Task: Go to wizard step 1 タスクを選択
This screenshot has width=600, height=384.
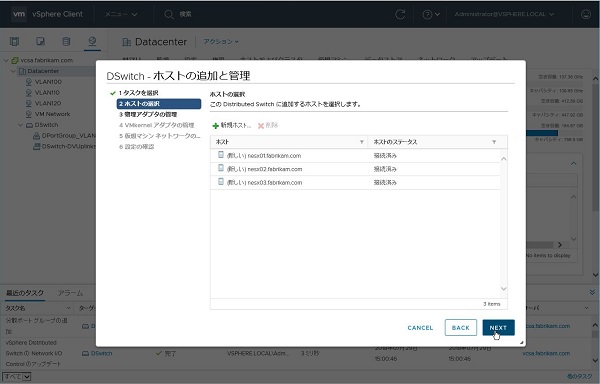Action: 138,93
